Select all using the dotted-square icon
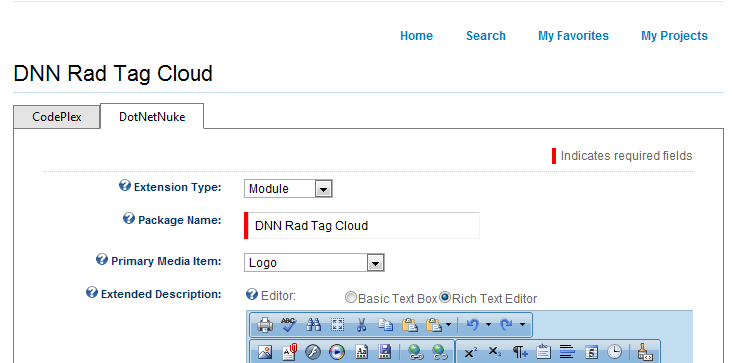Image resolution: width=732 pixels, height=363 pixels. [338, 324]
